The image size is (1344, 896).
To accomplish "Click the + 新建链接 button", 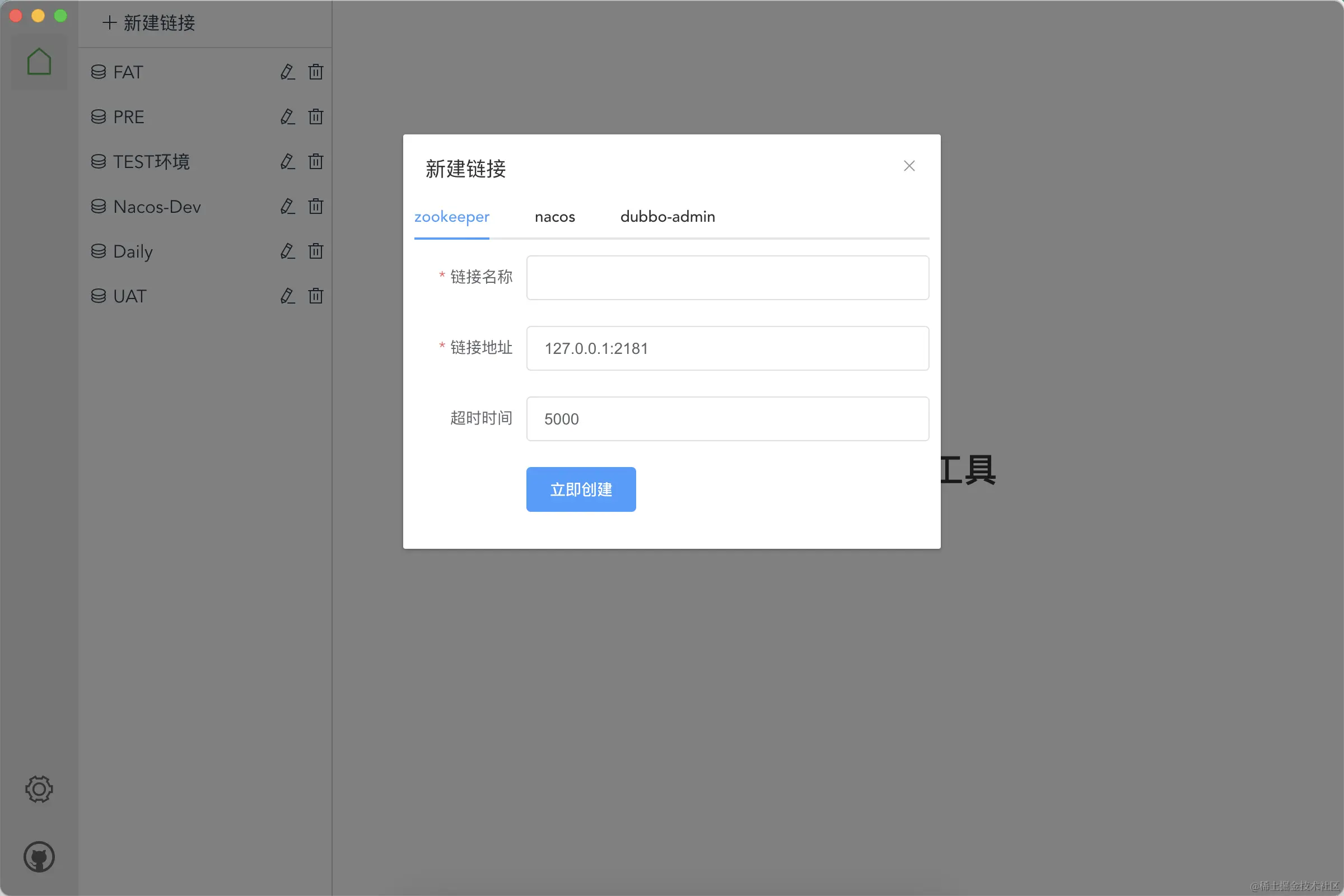I will pos(149,23).
